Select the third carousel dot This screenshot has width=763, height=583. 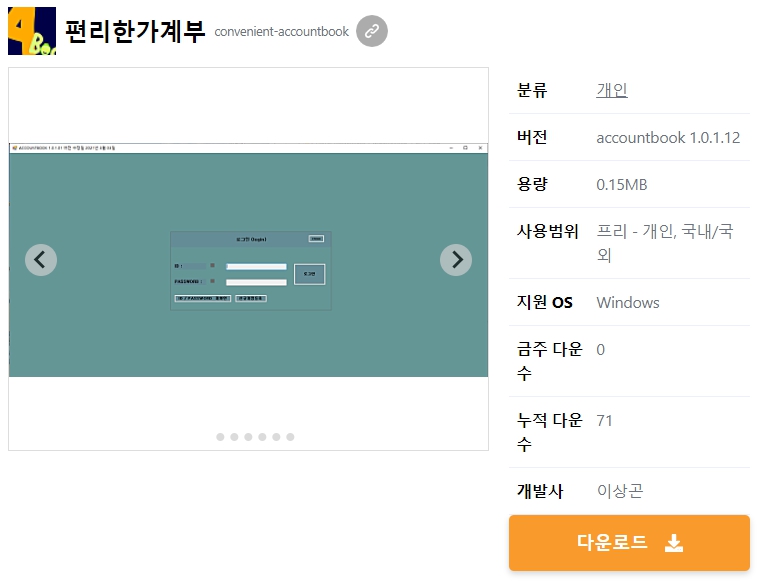click(x=248, y=437)
